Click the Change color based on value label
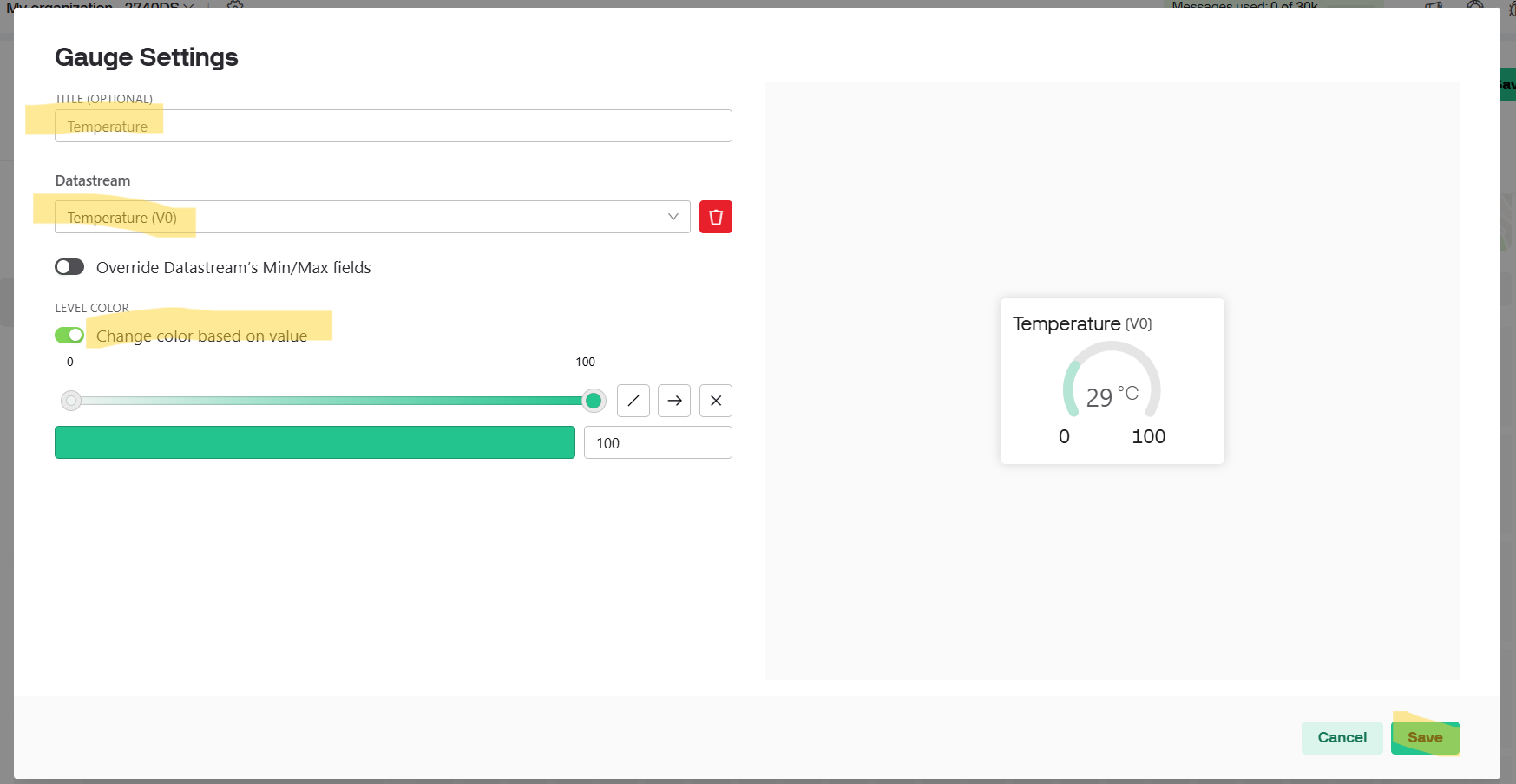The height and width of the screenshot is (784, 1516). pyautogui.click(x=201, y=336)
